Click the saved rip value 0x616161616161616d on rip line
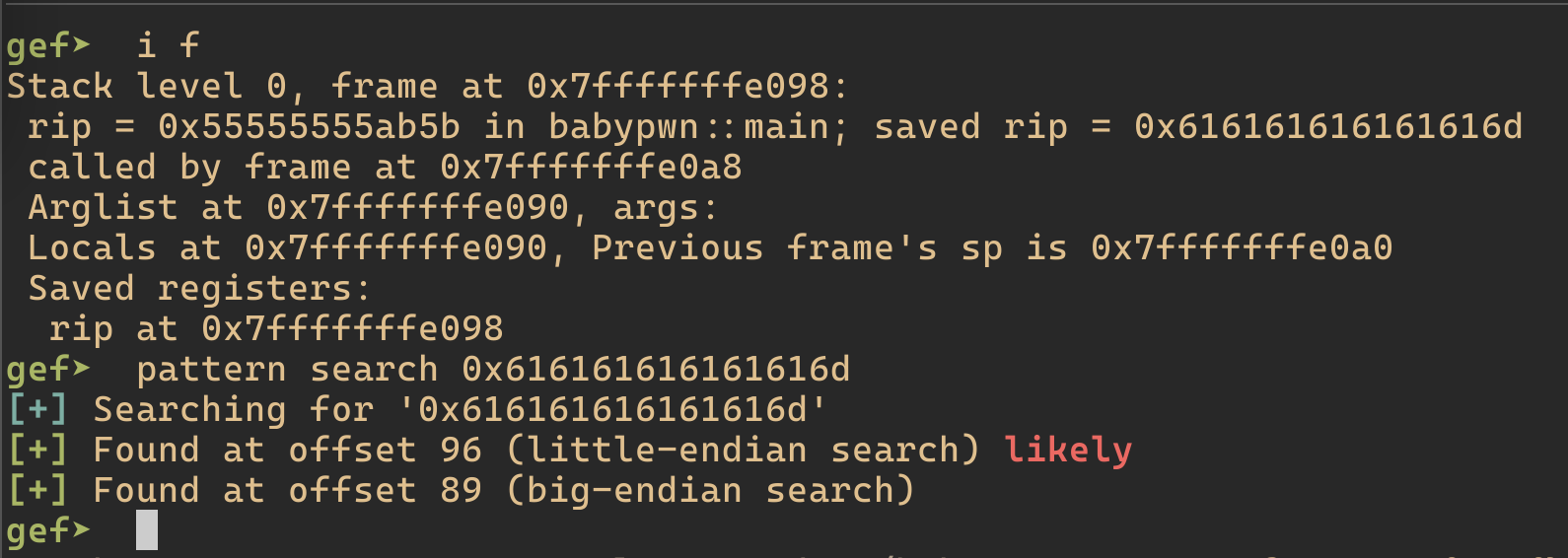1568x558 pixels. tap(1328, 126)
